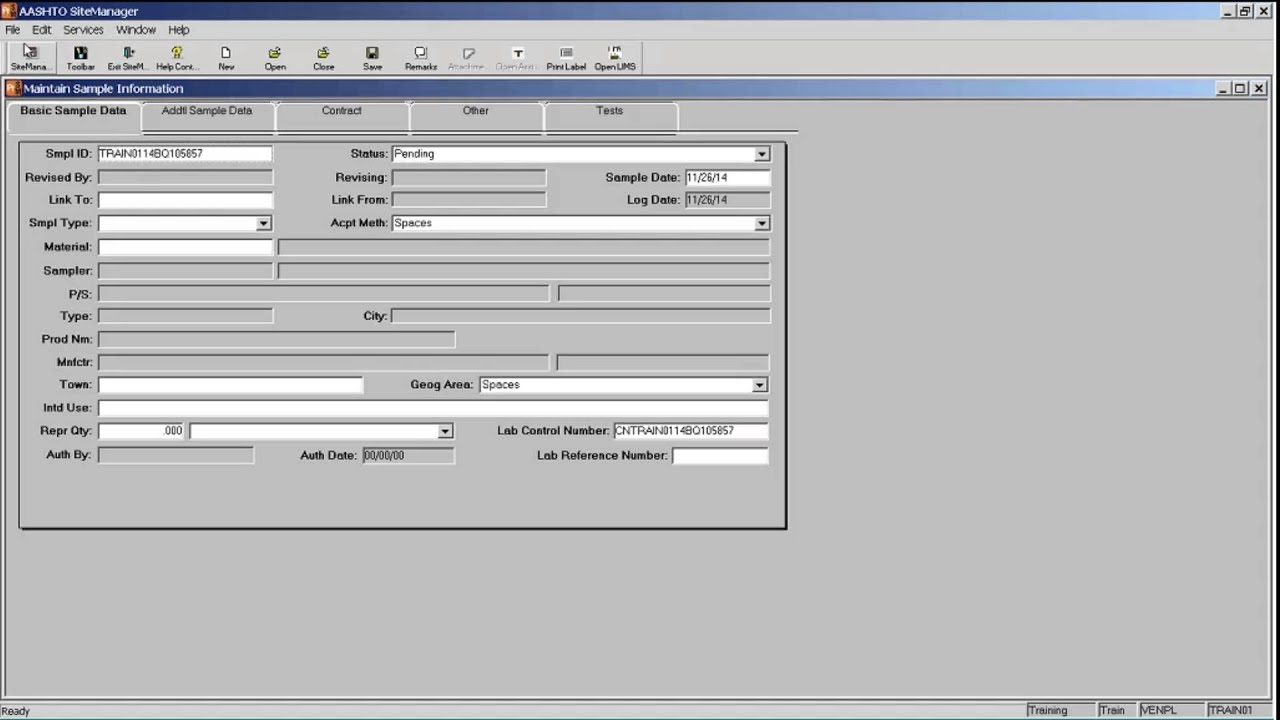This screenshot has width=1280, height=720.
Task: Click the Link To field
Action: click(x=184, y=200)
